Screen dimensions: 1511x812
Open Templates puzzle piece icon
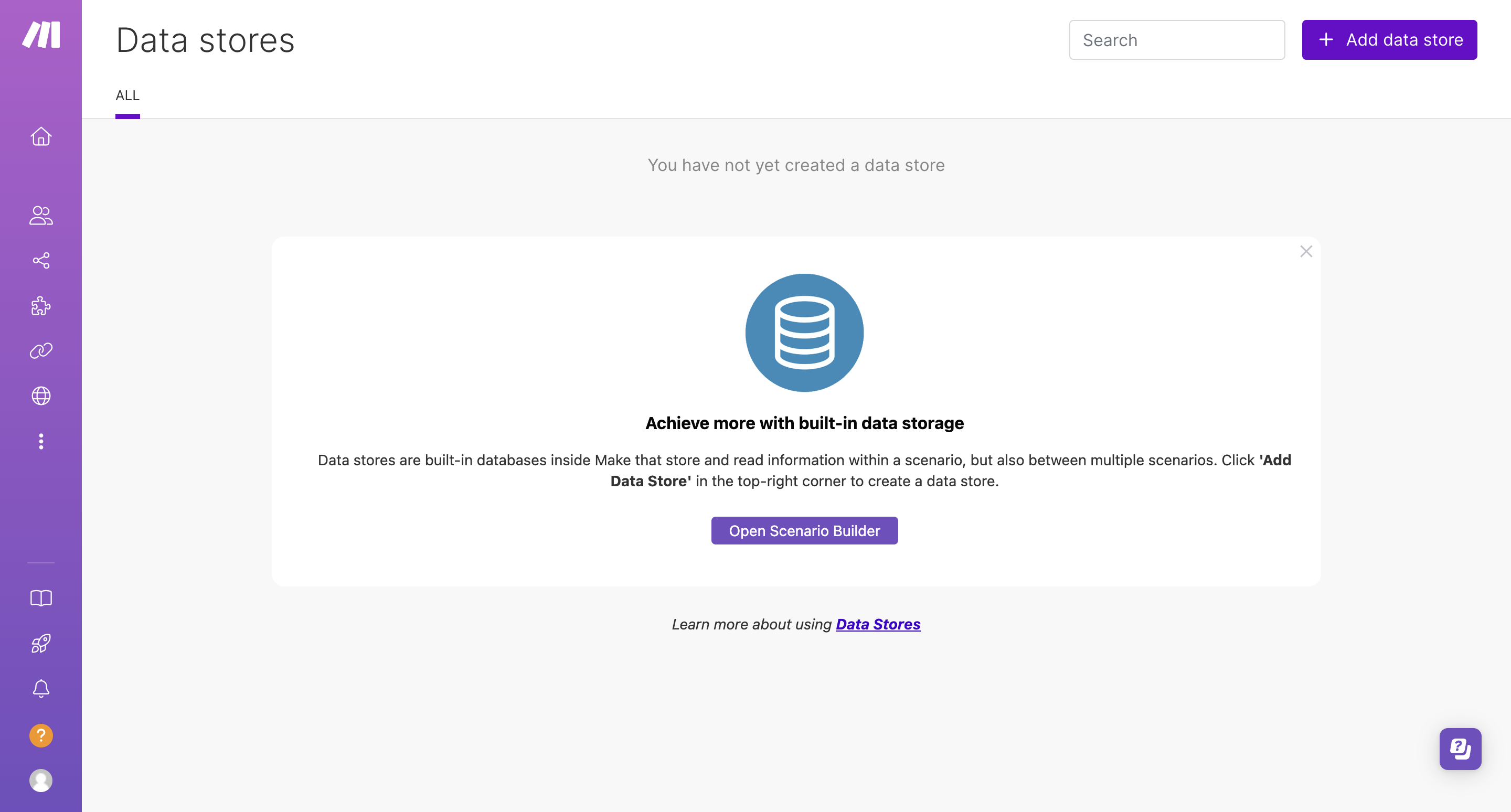(x=41, y=305)
